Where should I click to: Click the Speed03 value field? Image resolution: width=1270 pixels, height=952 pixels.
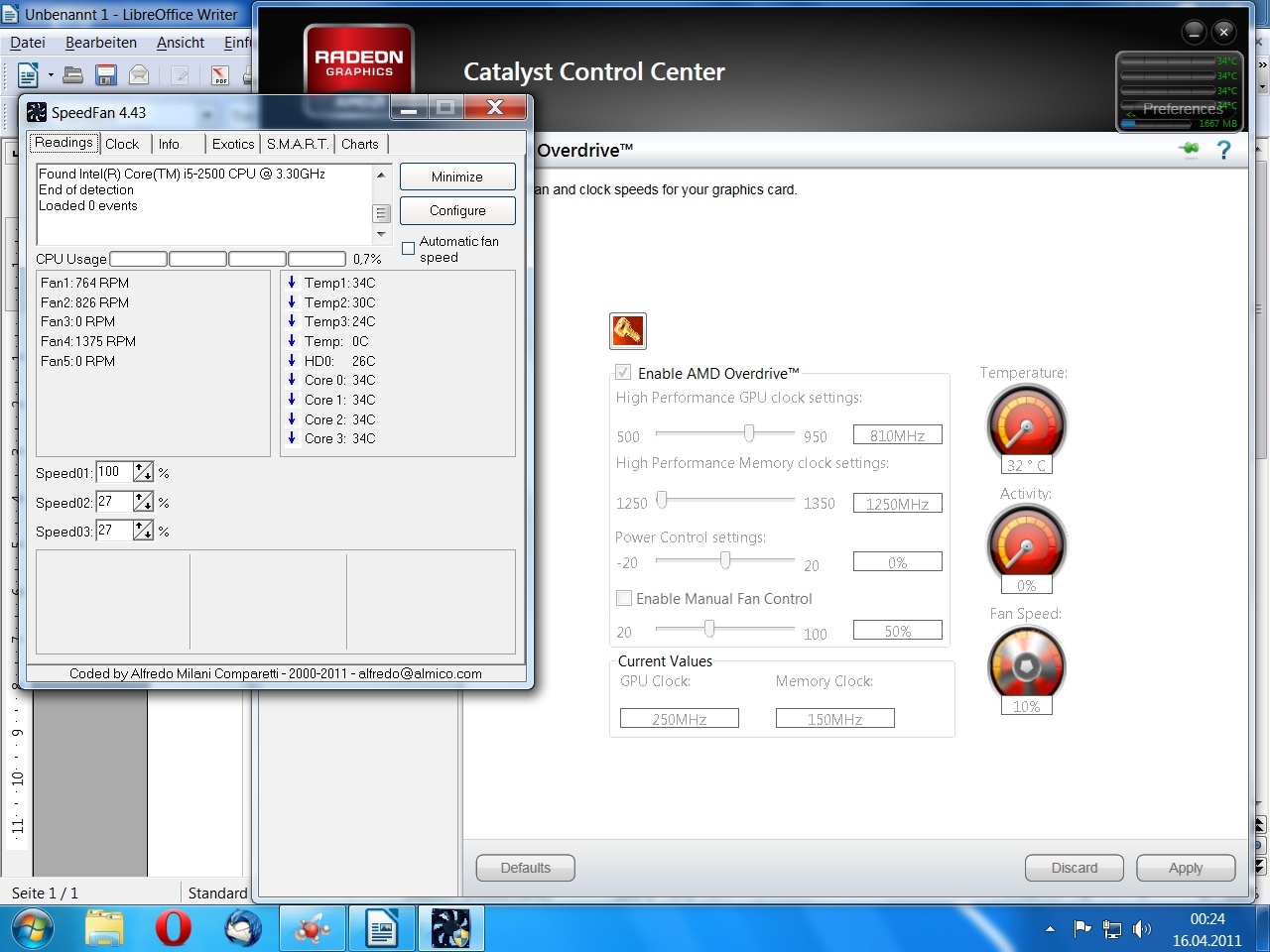point(114,531)
